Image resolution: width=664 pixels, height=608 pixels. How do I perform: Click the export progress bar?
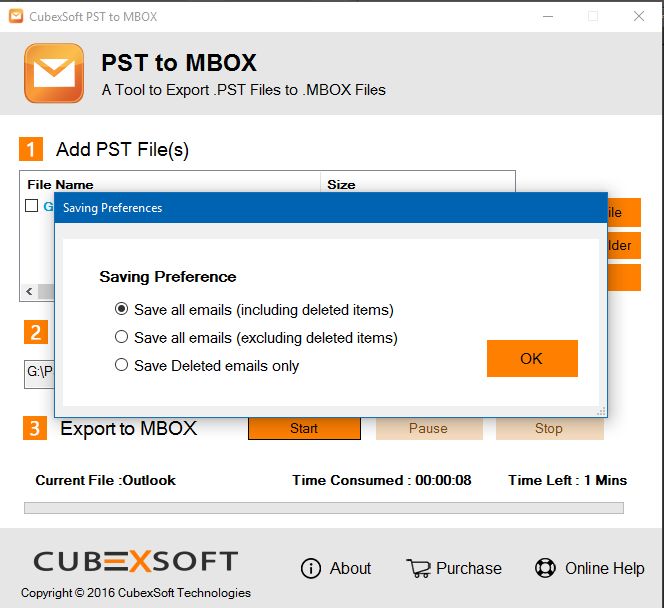pos(324,508)
